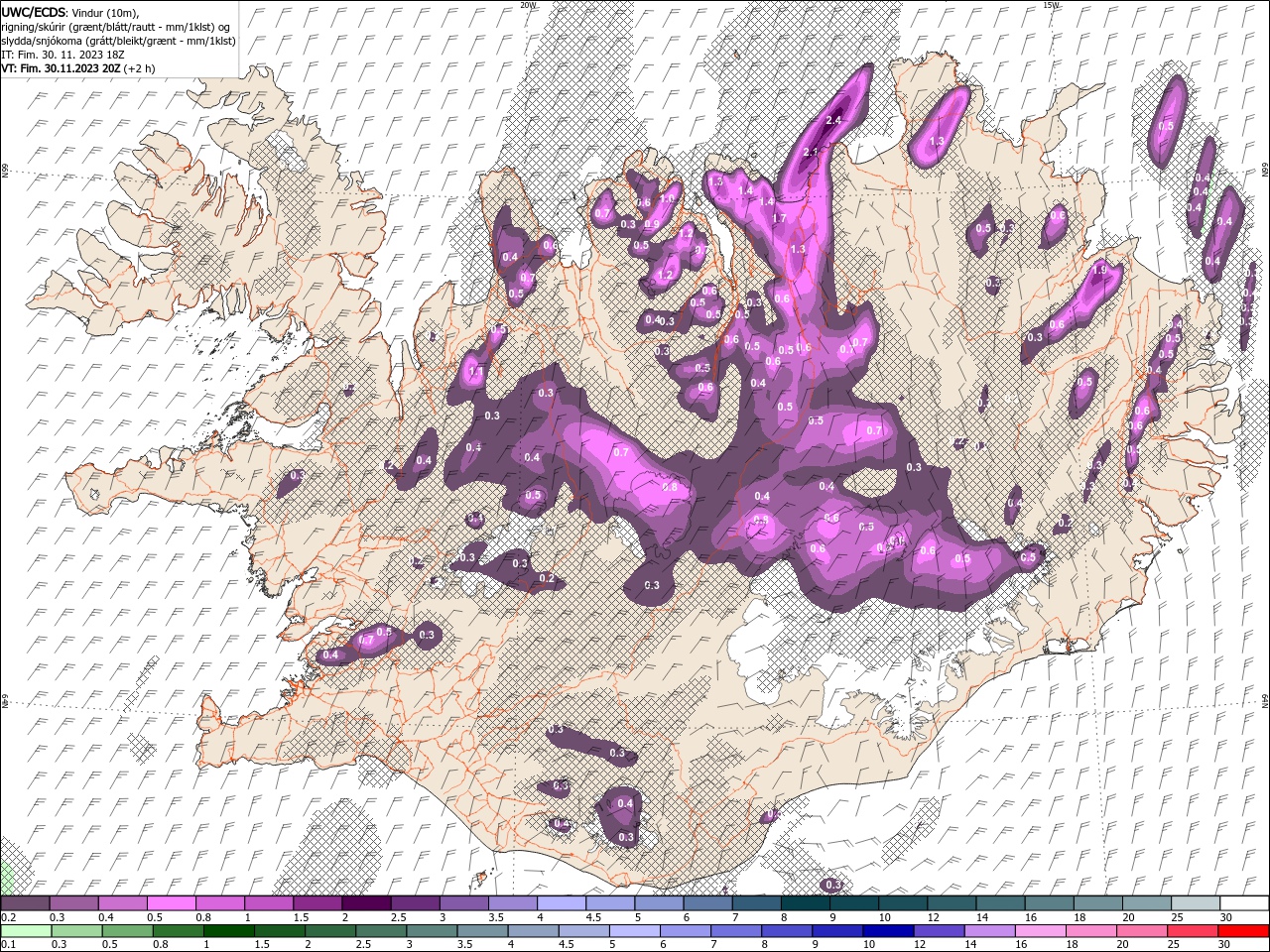Click the 2.4 precipitation value on map
Viewport: 1270px width, 952px height.
point(833,120)
